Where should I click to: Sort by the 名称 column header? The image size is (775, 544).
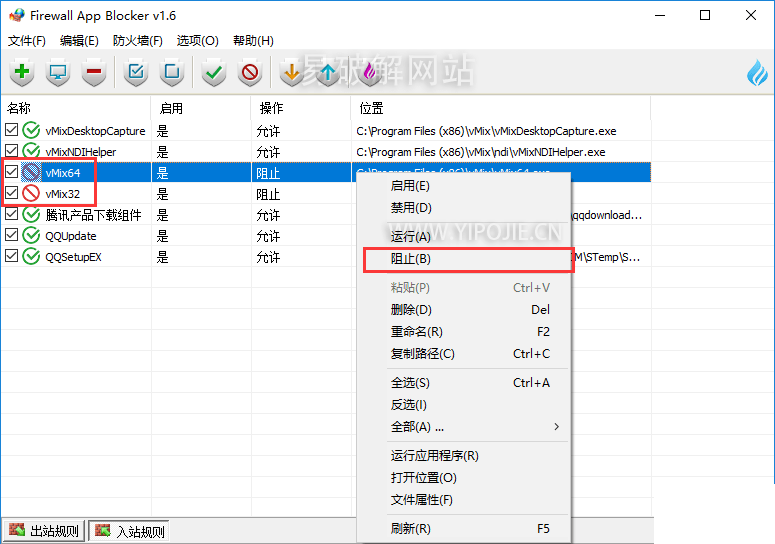pos(76,108)
